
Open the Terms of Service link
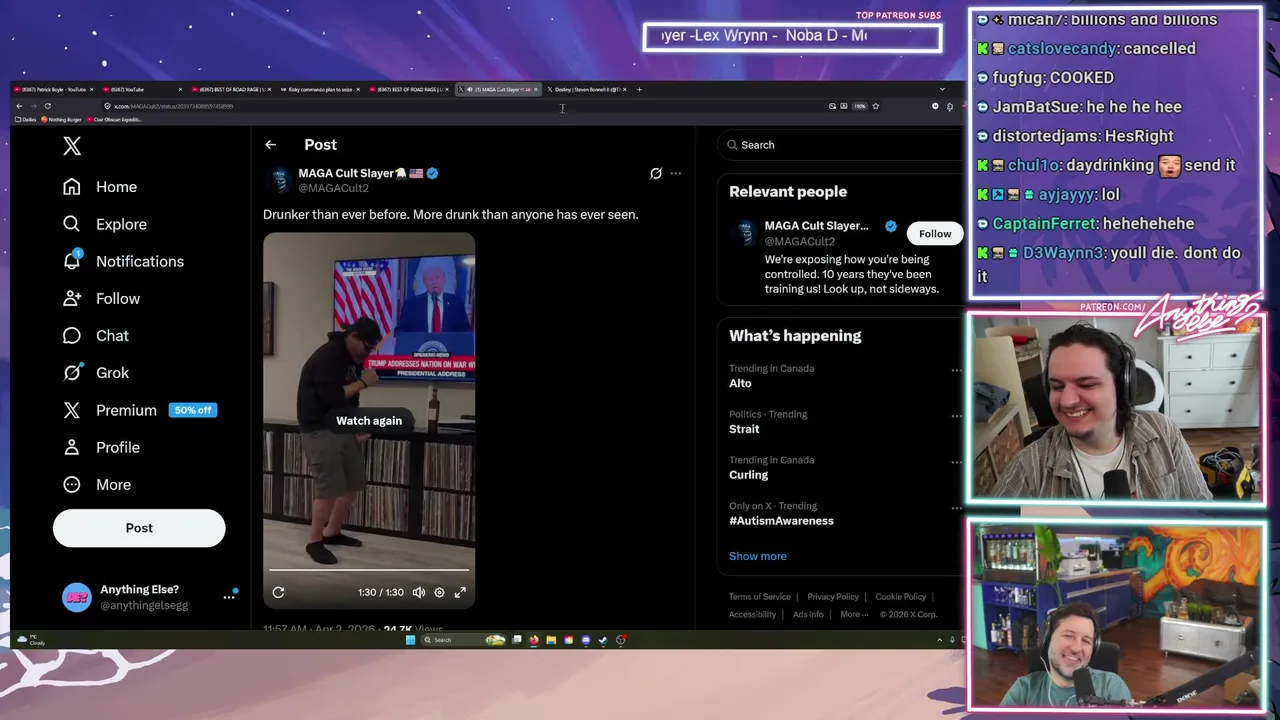(x=760, y=597)
